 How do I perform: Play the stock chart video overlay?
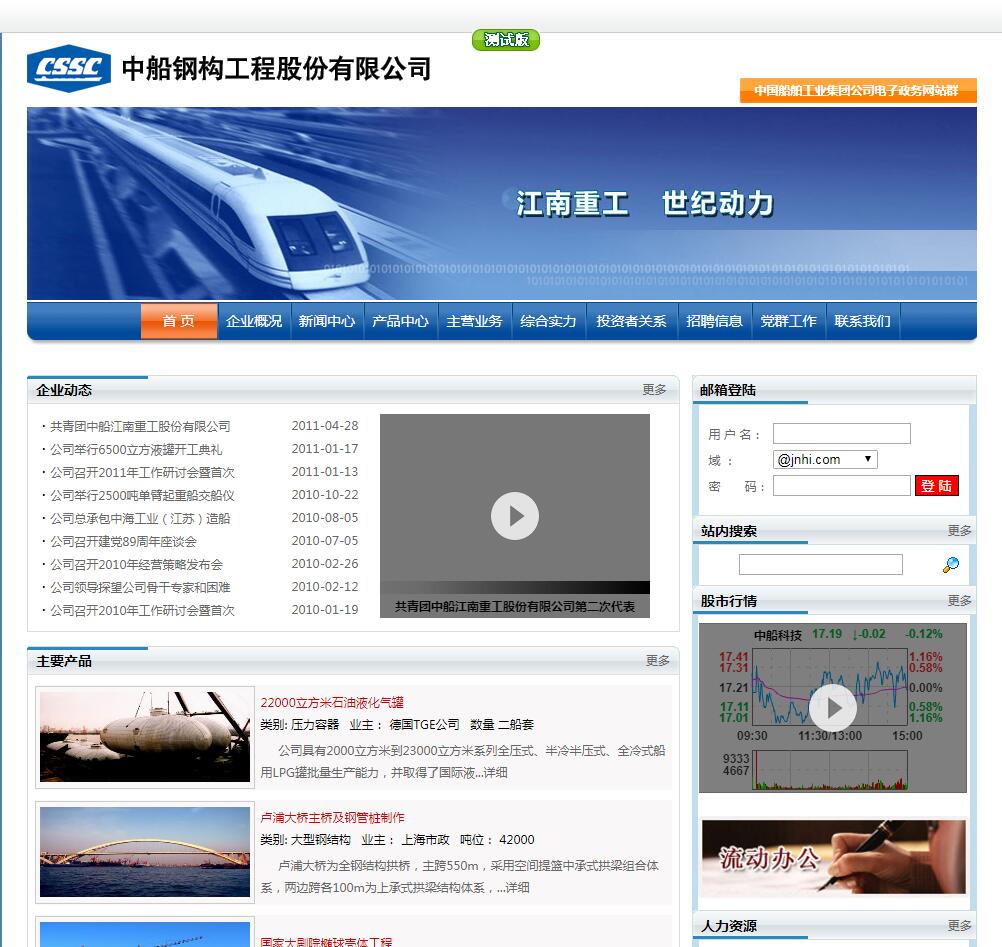coord(833,707)
